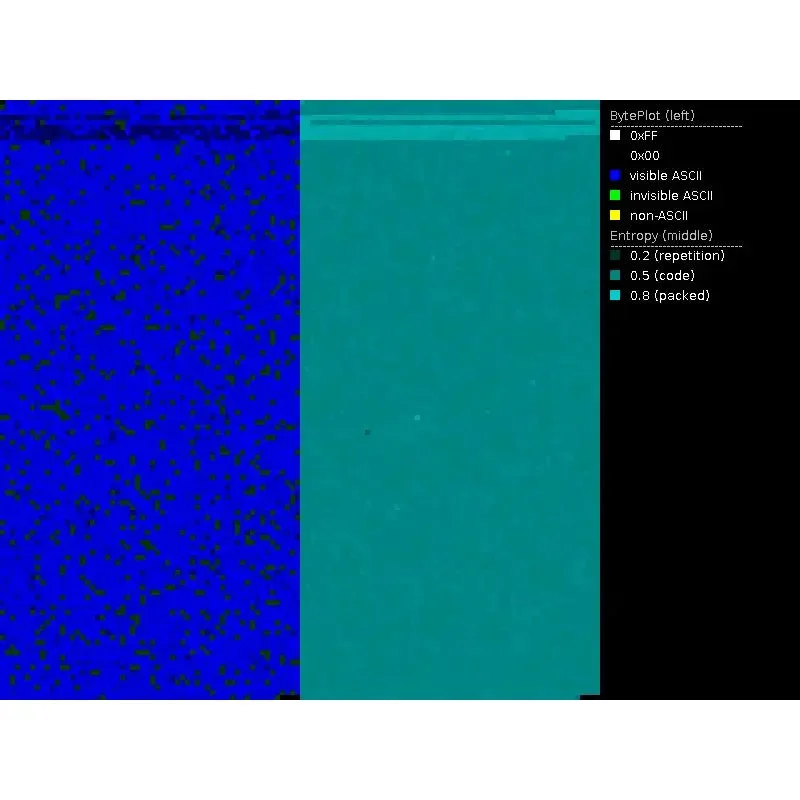Image resolution: width=800 pixels, height=800 pixels.
Task: Click the blue visible ASCII swatch
Action: tap(615, 176)
